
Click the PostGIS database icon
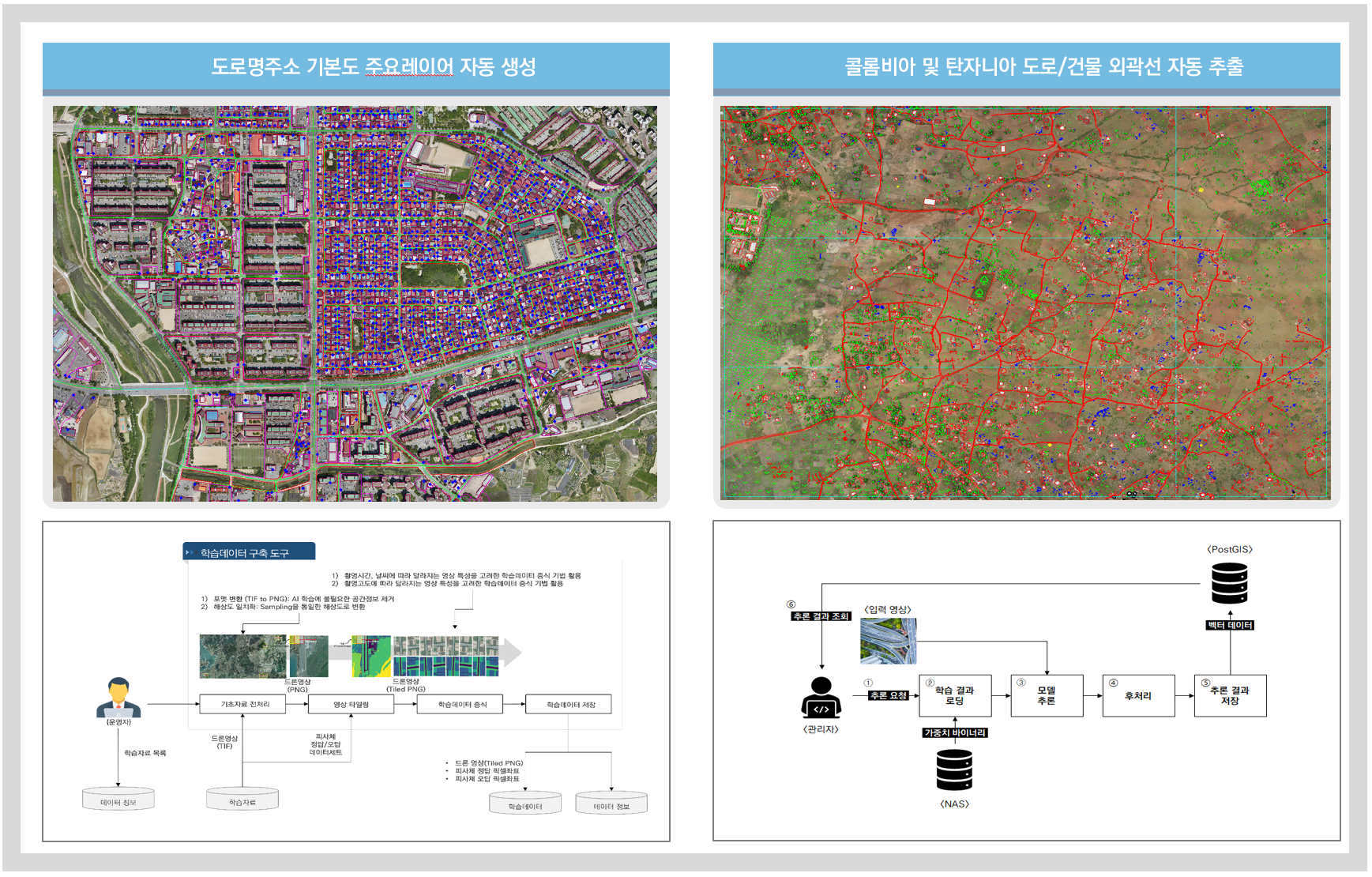[x=1229, y=583]
